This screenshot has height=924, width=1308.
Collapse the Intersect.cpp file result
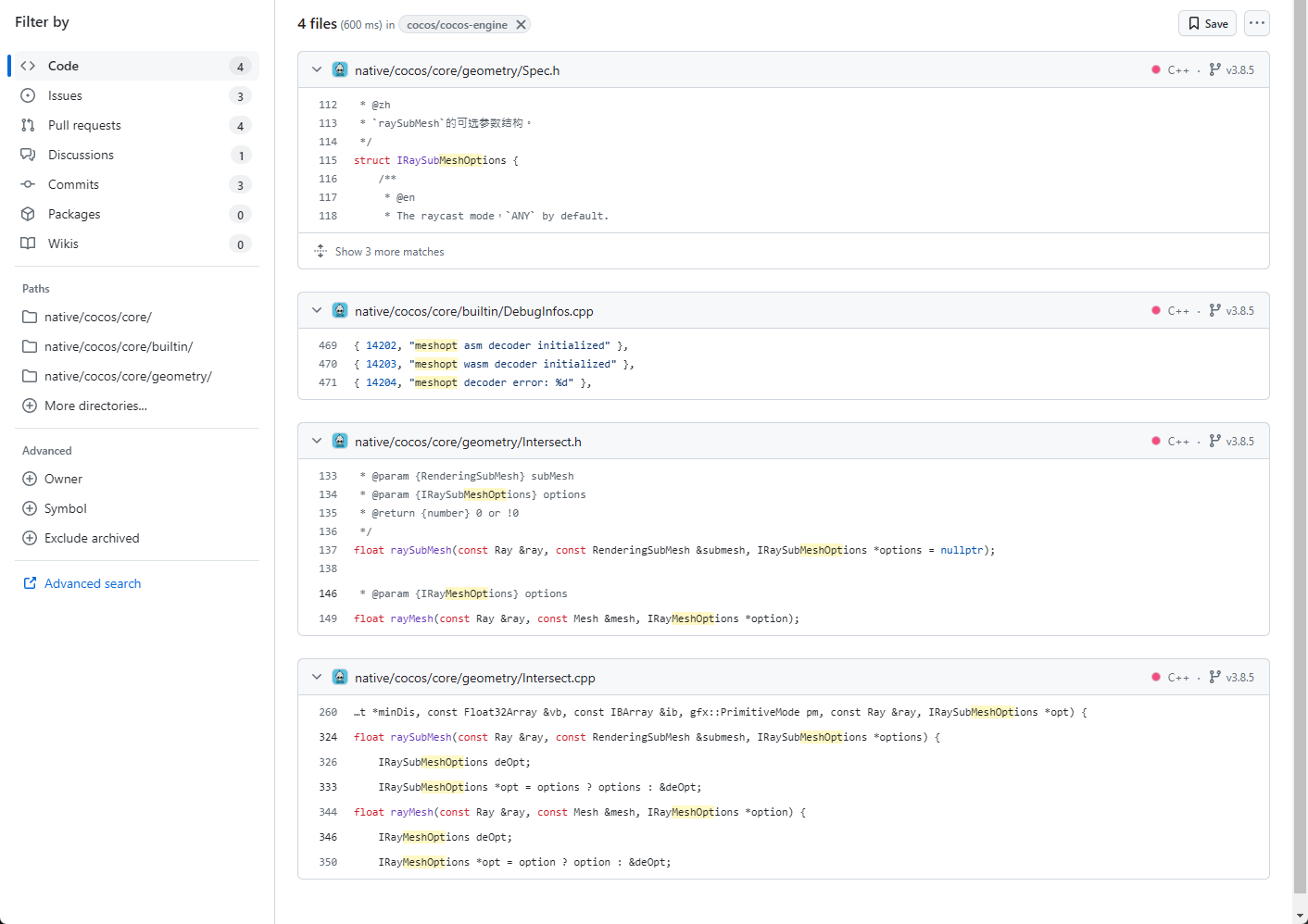(317, 678)
